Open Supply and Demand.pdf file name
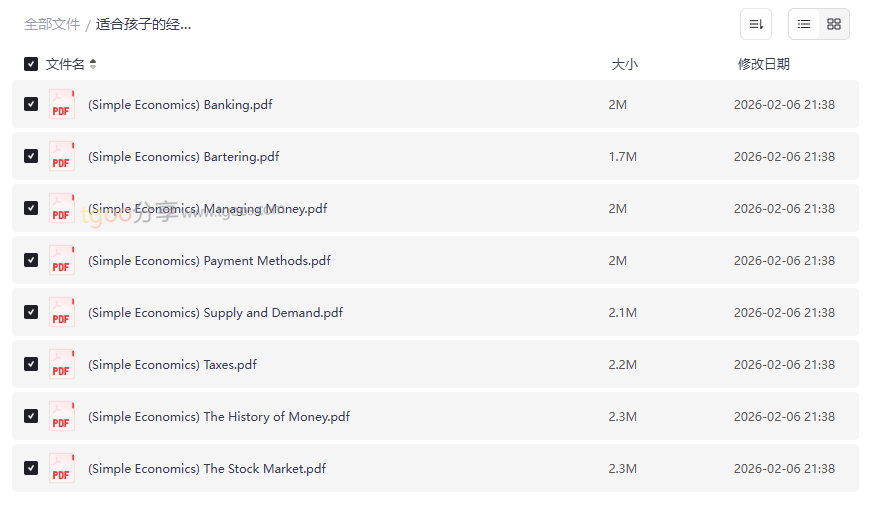This screenshot has height=514, width=874. pyautogui.click(x=215, y=313)
